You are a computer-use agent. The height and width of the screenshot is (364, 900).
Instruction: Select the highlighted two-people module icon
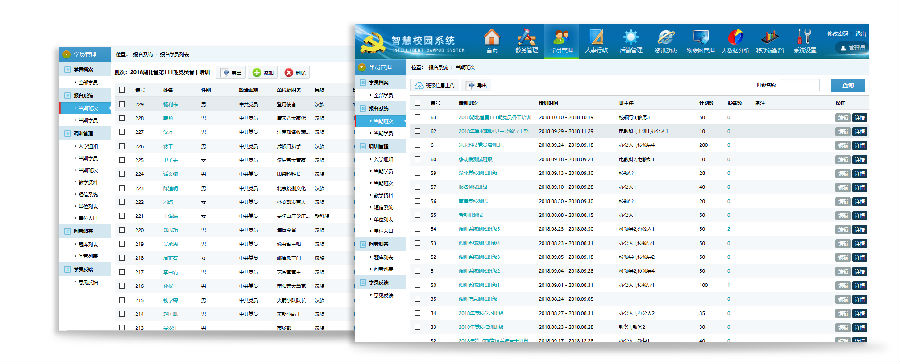(561, 38)
